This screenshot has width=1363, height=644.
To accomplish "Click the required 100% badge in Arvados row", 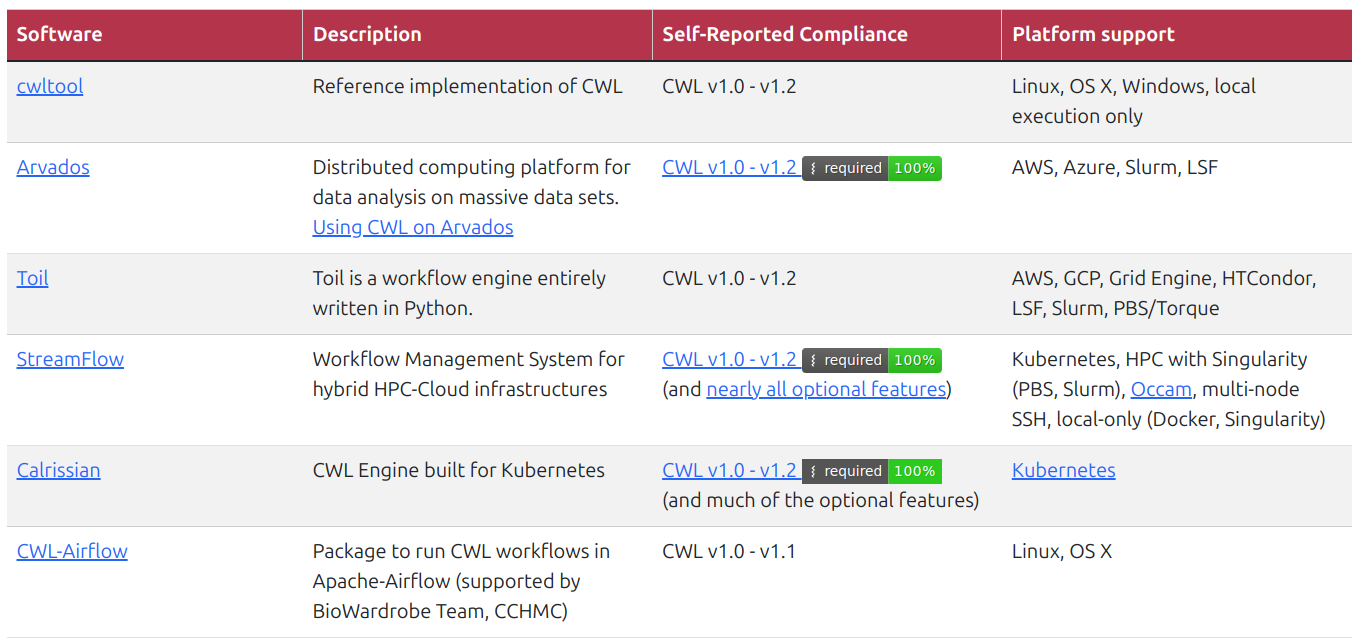I will click(872, 168).
